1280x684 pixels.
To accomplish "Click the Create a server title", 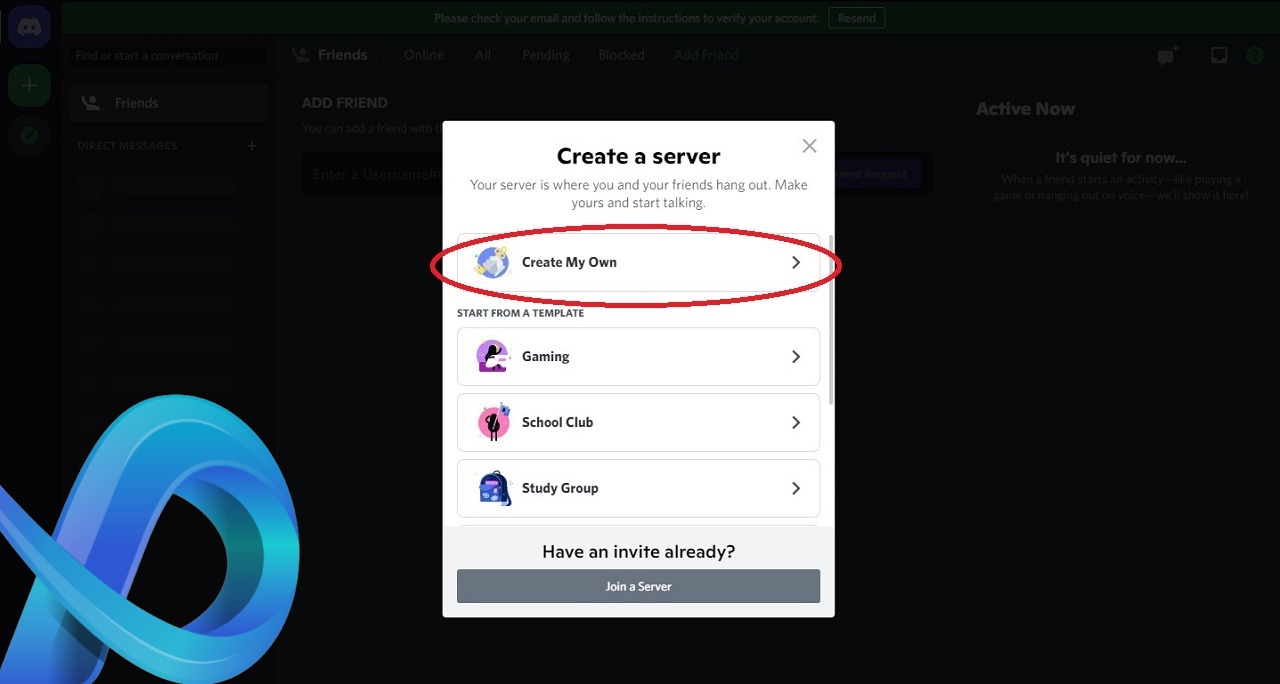I will coord(638,156).
